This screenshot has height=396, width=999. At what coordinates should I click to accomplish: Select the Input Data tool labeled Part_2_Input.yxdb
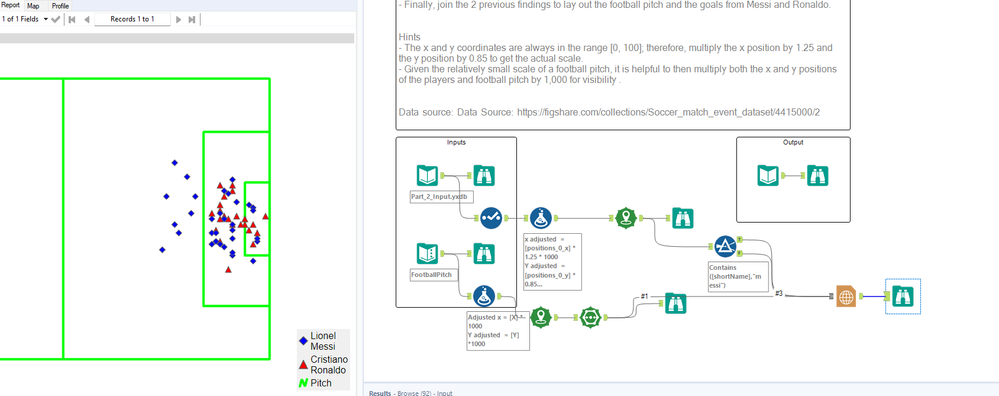click(427, 175)
